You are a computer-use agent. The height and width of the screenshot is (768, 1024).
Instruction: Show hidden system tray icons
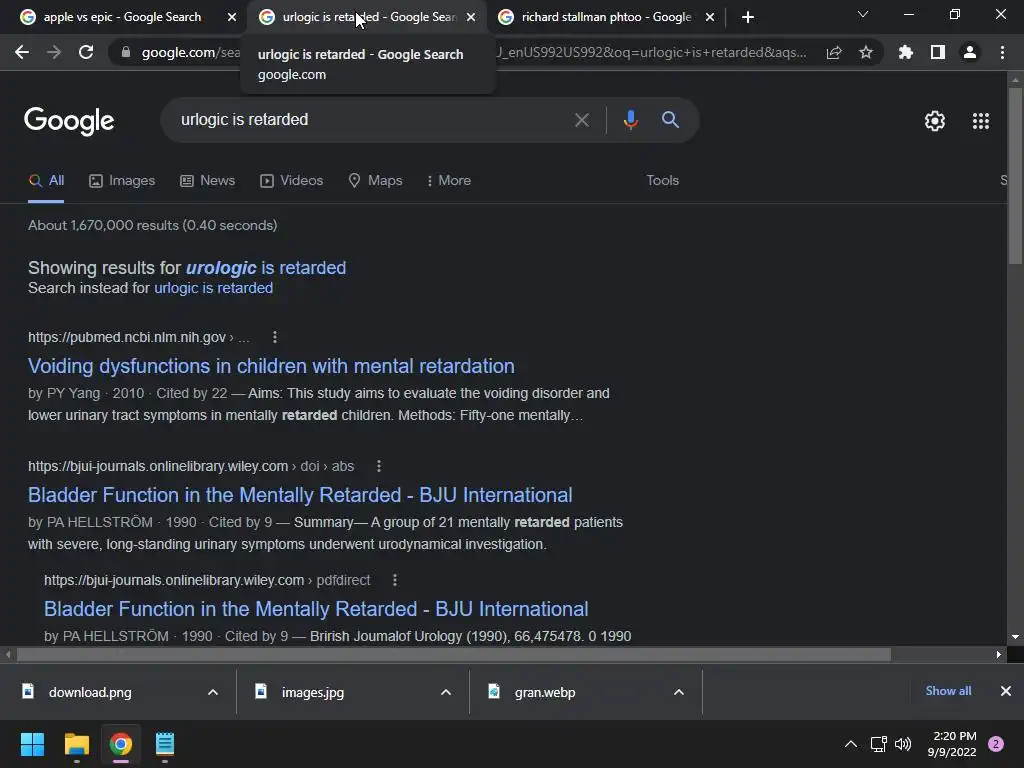[x=851, y=744]
